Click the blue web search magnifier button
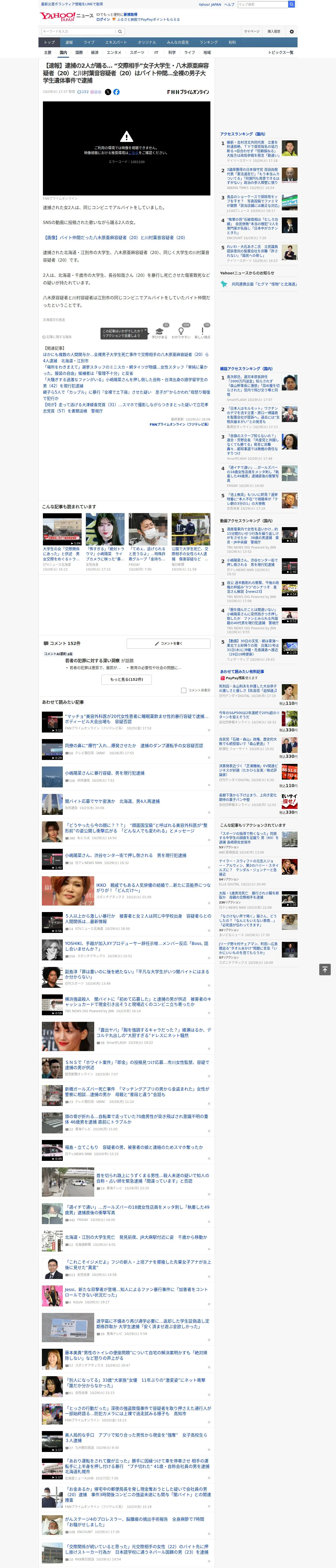Viewport: 336px width, 1568px height. 292,4
